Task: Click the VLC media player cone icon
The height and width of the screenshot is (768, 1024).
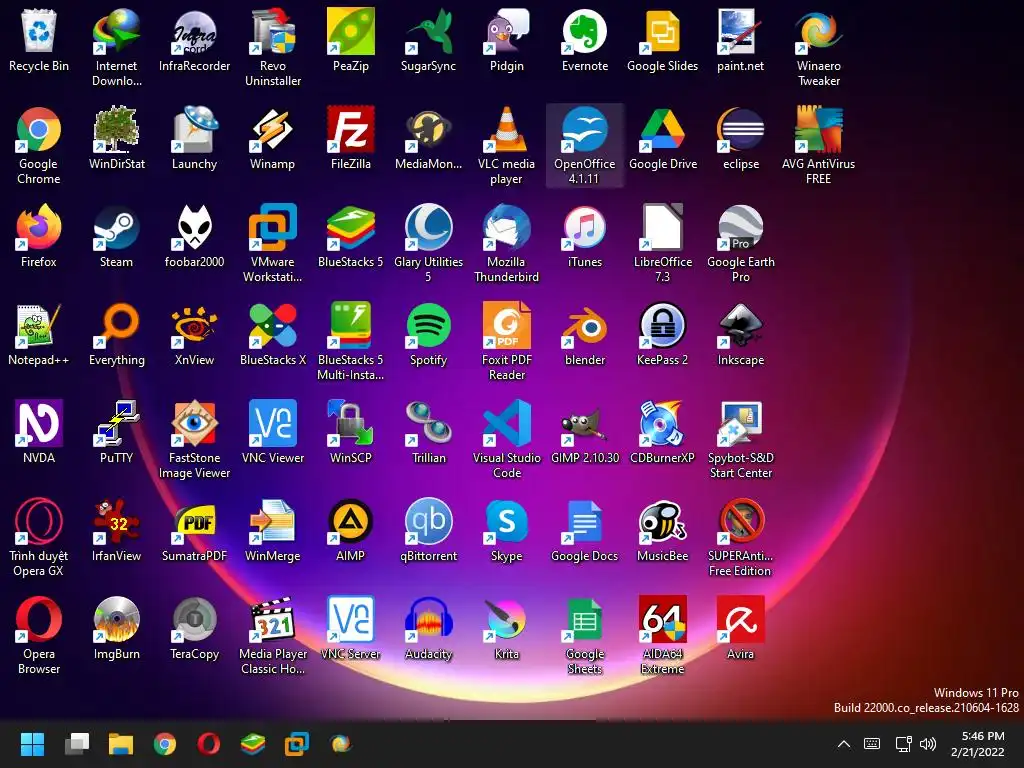Action: [x=507, y=131]
